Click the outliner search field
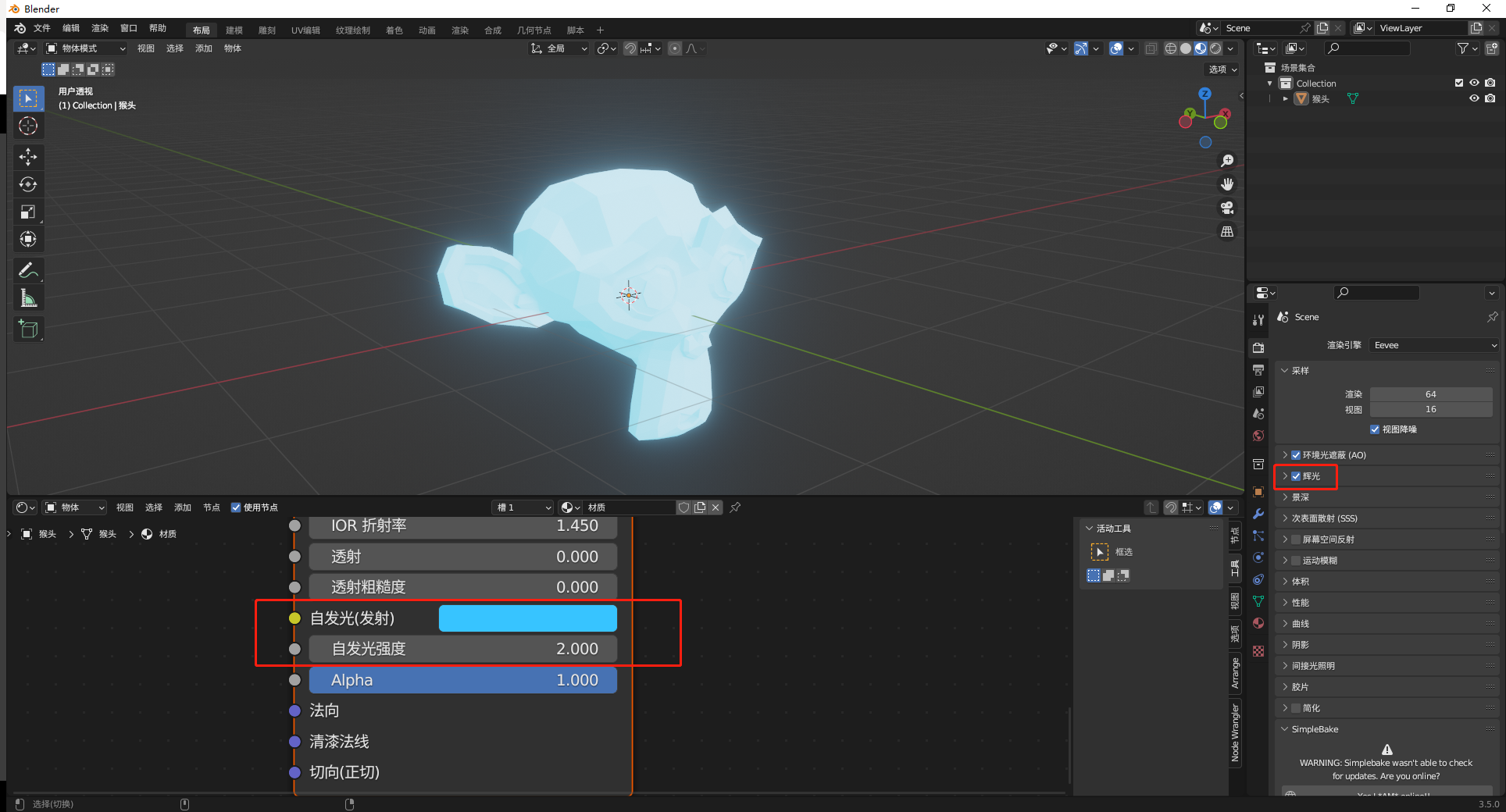This screenshot has width=1506, height=812. click(1368, 48)
